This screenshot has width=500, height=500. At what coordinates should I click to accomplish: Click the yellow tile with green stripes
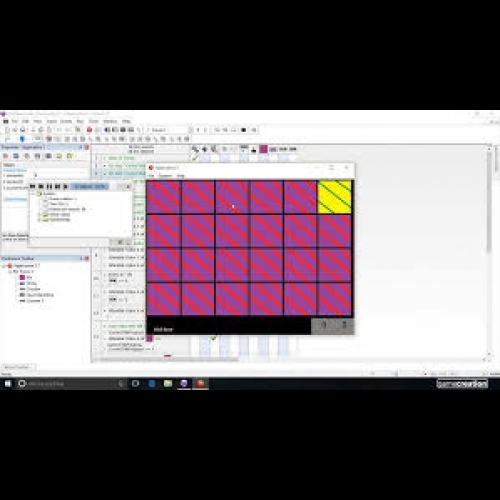pyautogui.click(x=335, y=197)
